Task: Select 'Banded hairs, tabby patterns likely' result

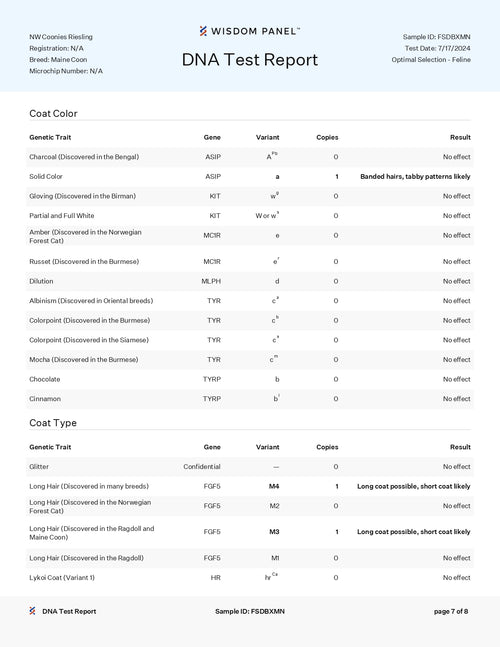Action: [415, 177]
